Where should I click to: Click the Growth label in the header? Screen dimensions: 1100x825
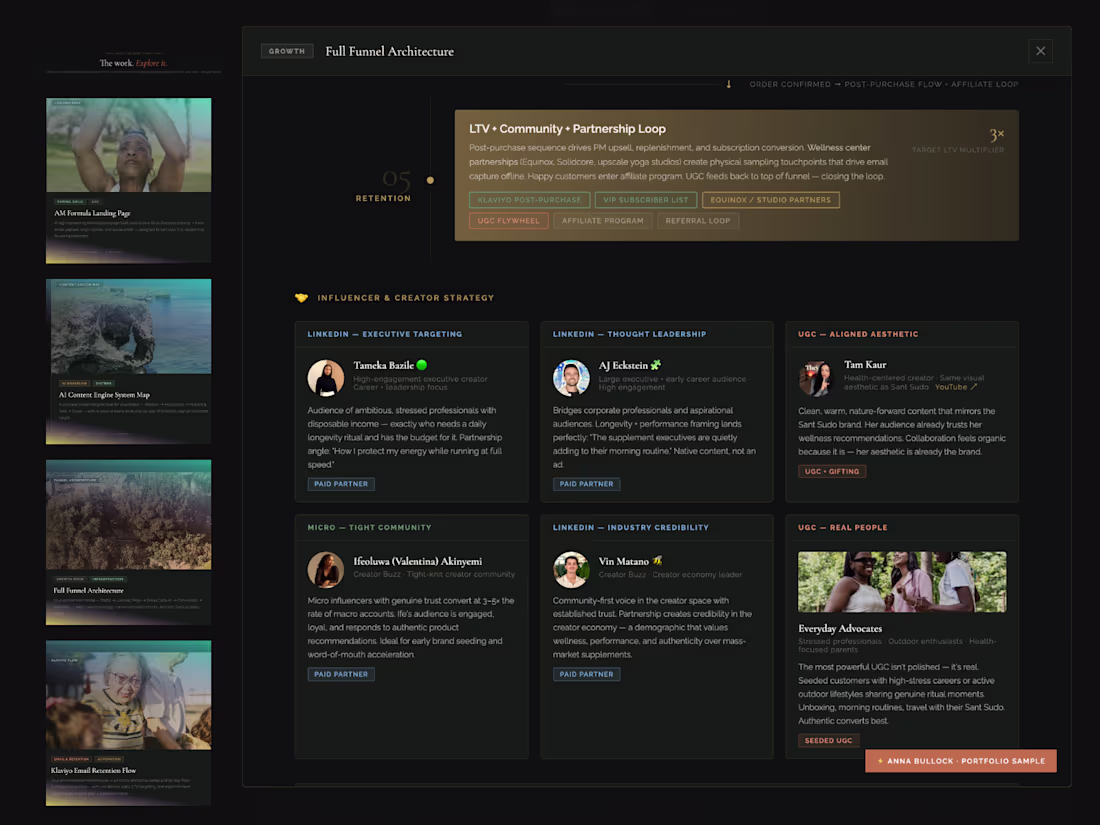click(287, 51)
